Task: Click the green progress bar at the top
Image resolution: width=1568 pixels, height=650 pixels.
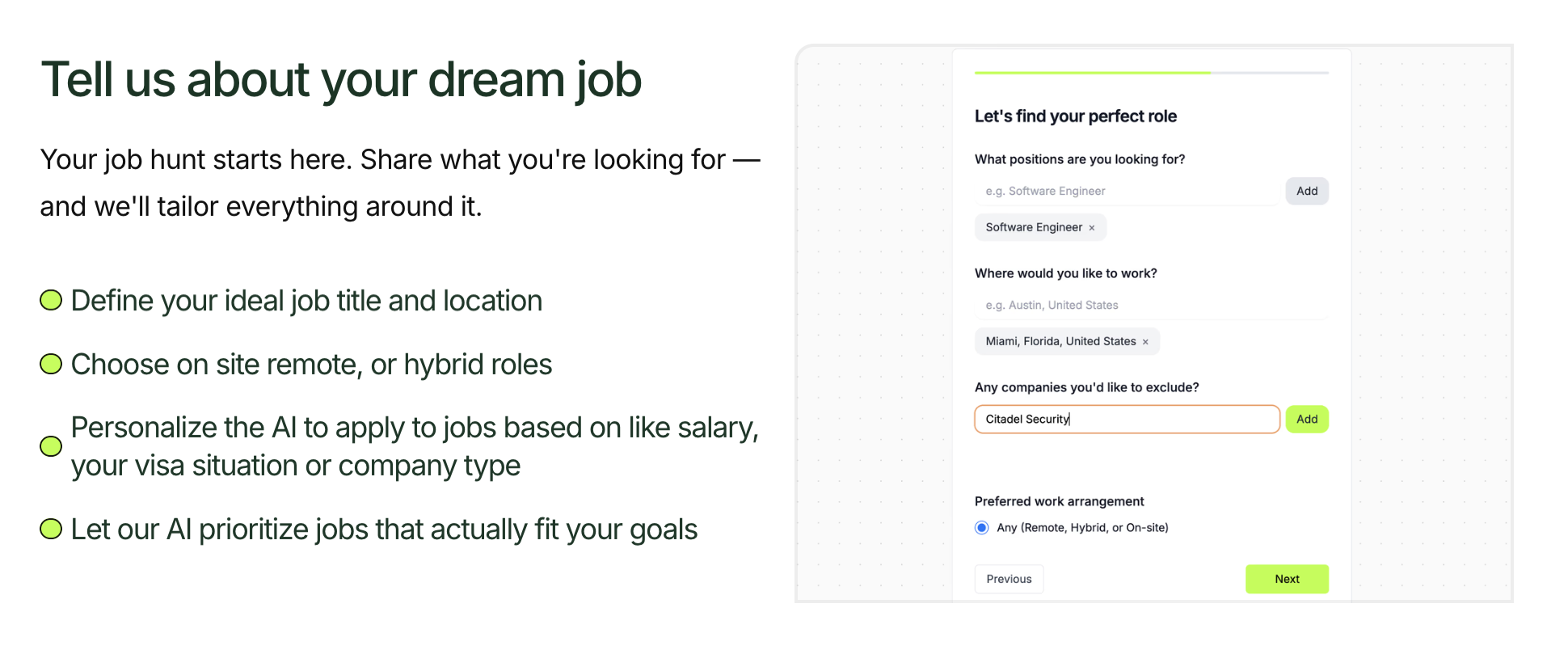Action: point(1091,72)
